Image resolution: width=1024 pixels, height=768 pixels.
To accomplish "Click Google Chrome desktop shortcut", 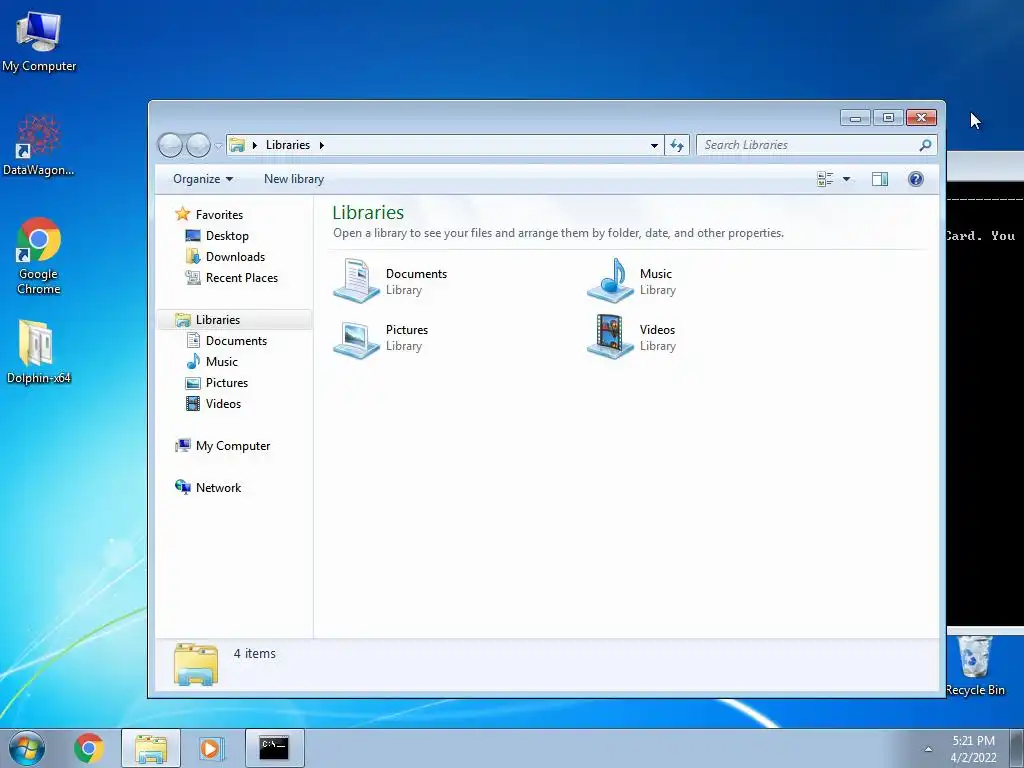I will tap(39, 256).
